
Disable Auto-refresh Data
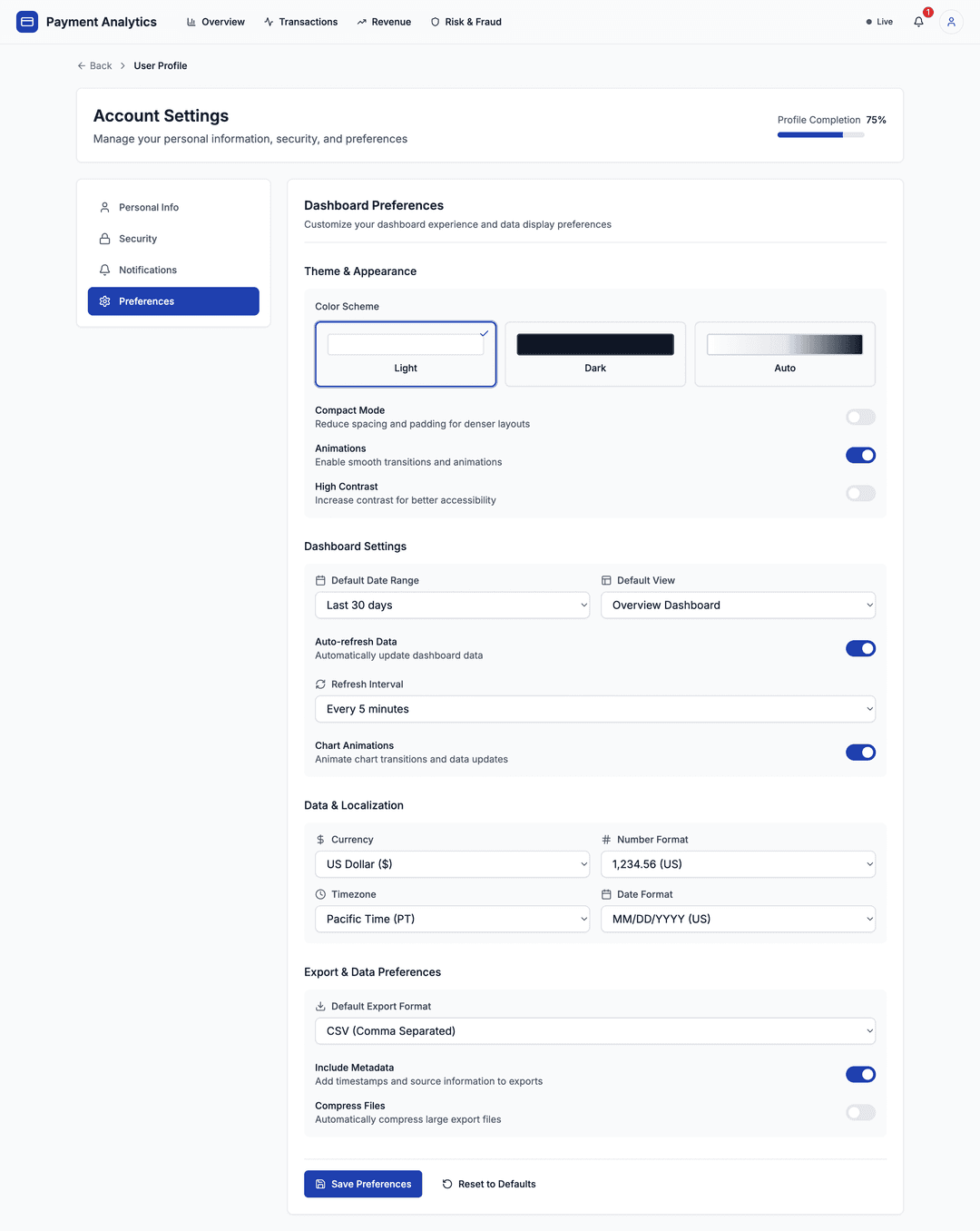pyautogui.click(x=860, y=648)
